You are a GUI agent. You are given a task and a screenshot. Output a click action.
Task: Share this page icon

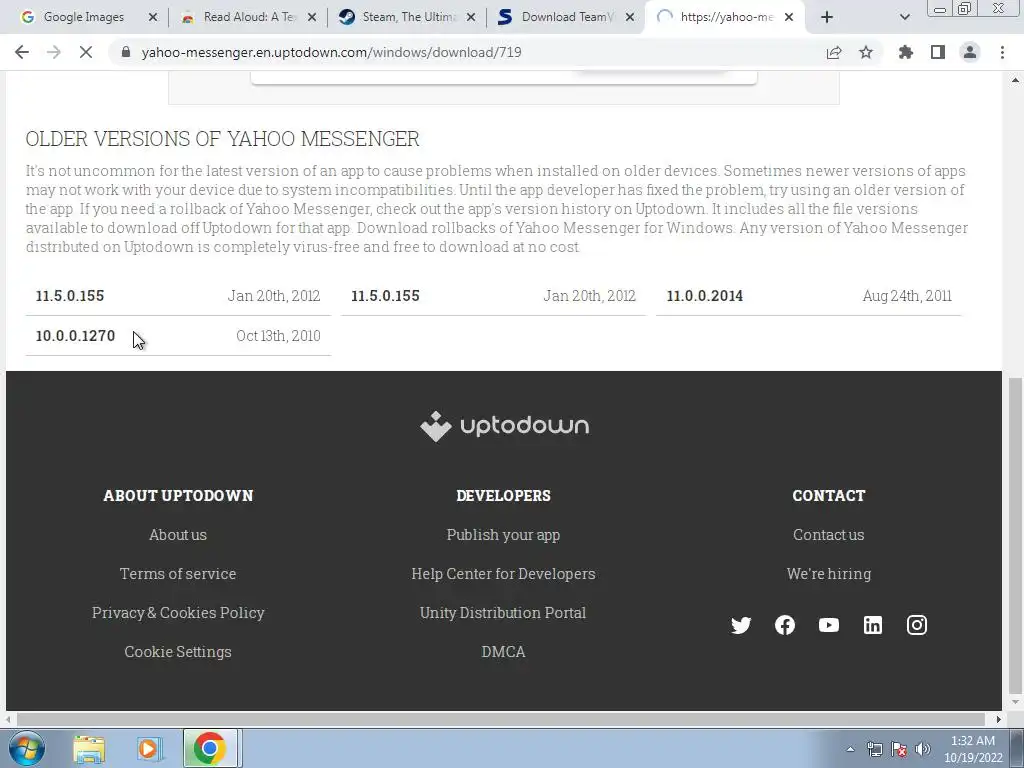coord(834,52)
